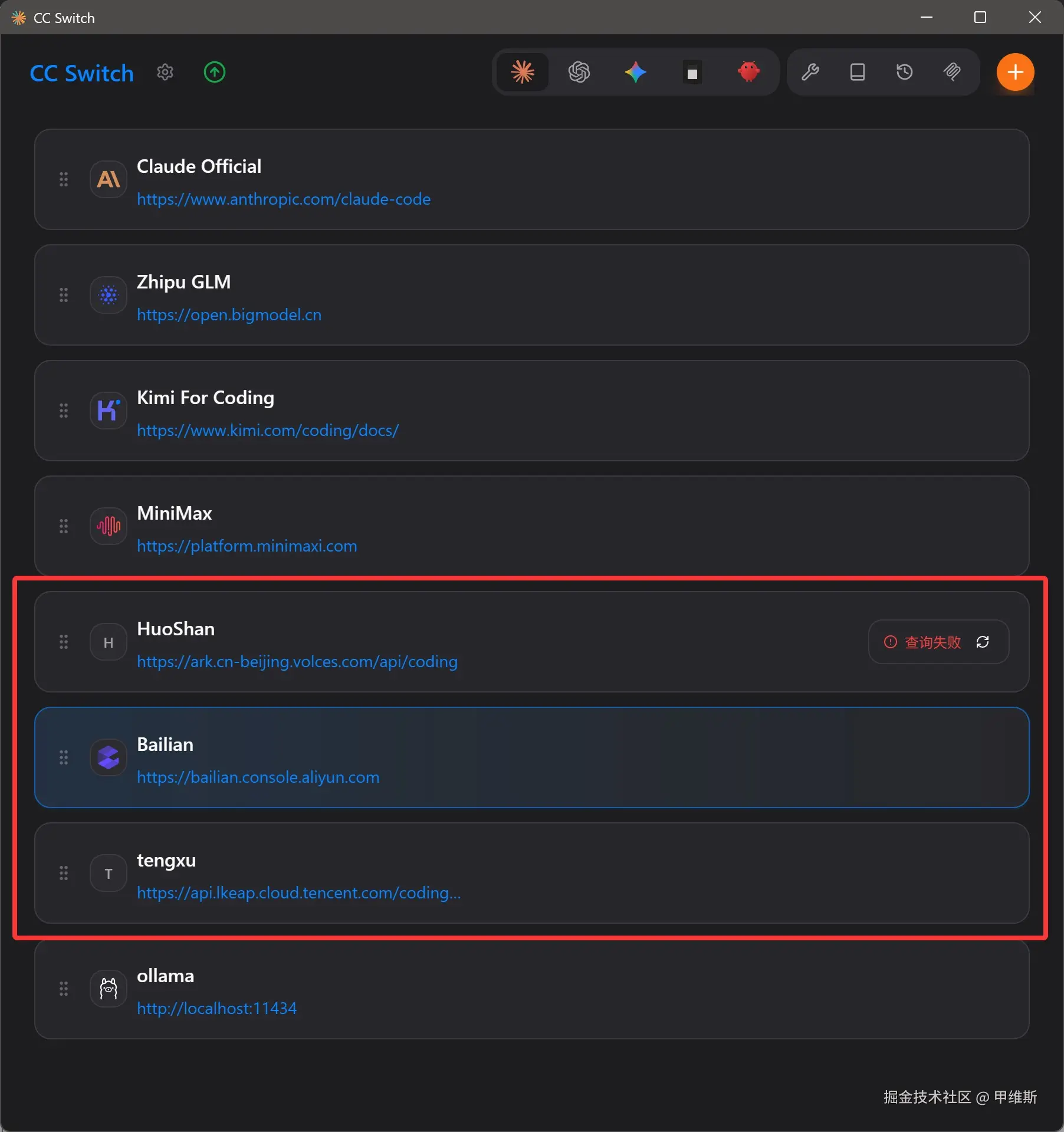Open the wrench tools icon
The width and height of the screenshot is (1064, 1132).
point(810,73)
